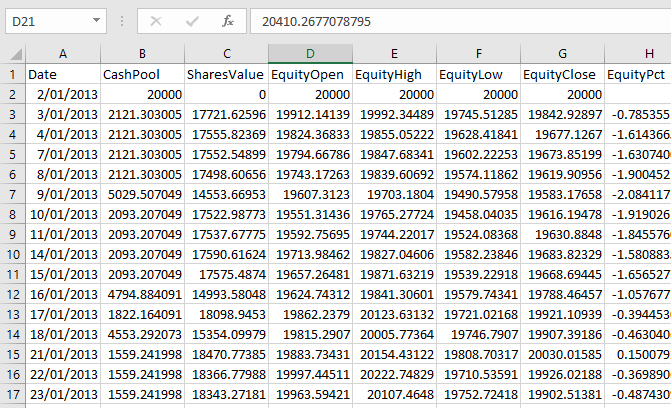Select date cell 2/01/2013
The image size is (671, 408).
(x=63, y=94)
